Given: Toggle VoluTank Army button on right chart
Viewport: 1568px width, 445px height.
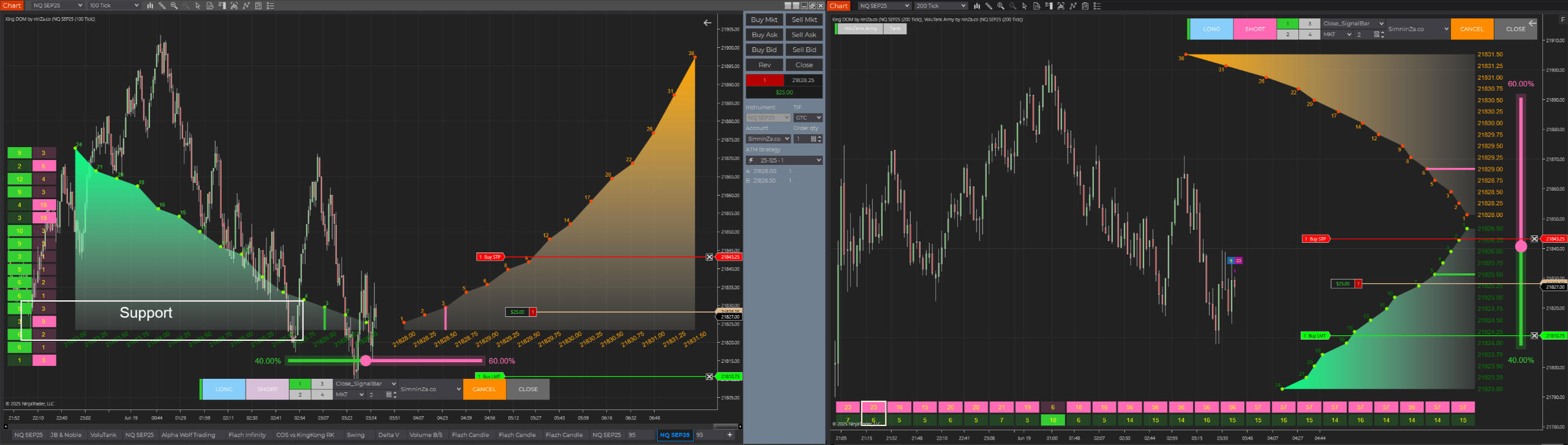Looking at the screenshot, I should point(860,29).
